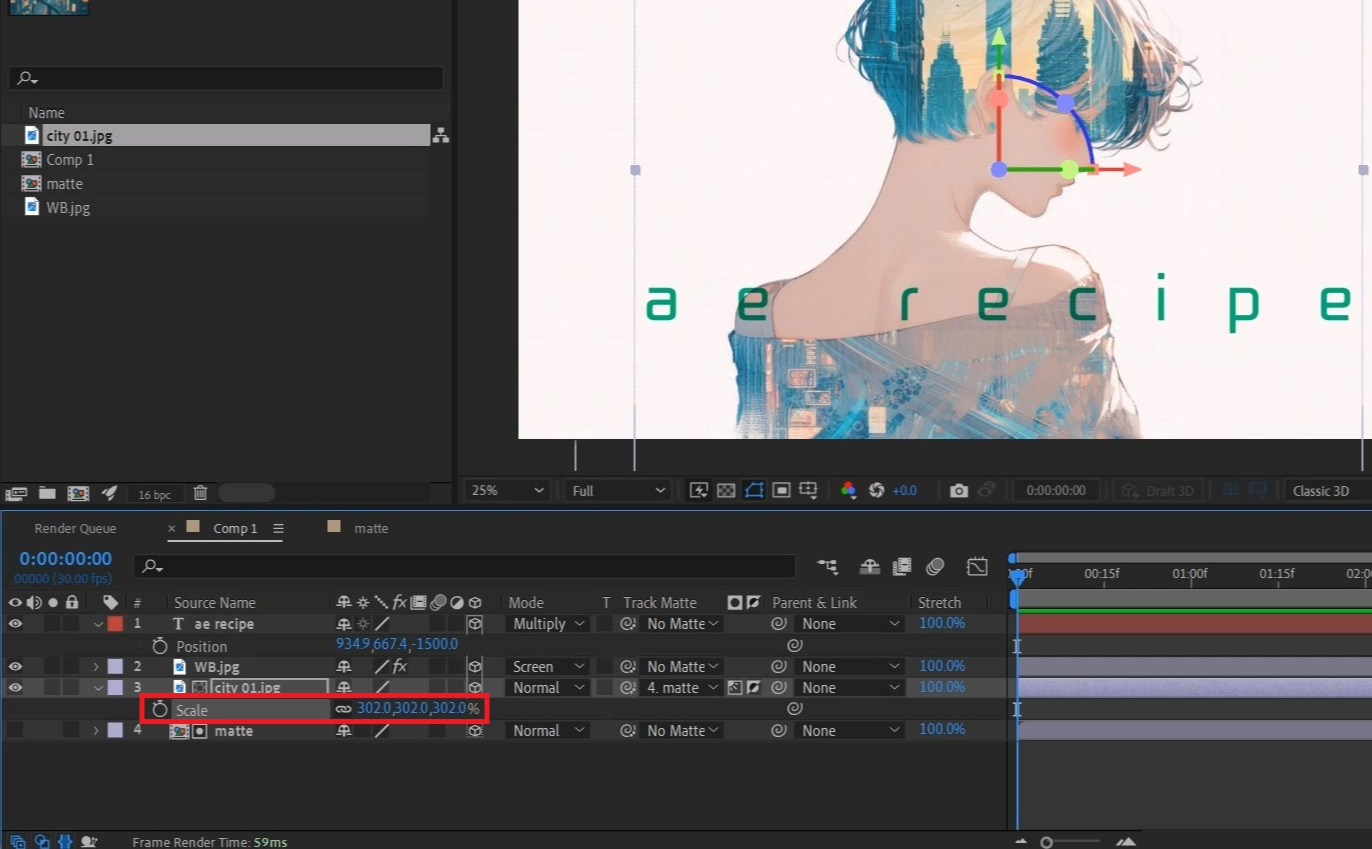
Task: Select Comp 1 in Project panel
Action: [69, 160]
